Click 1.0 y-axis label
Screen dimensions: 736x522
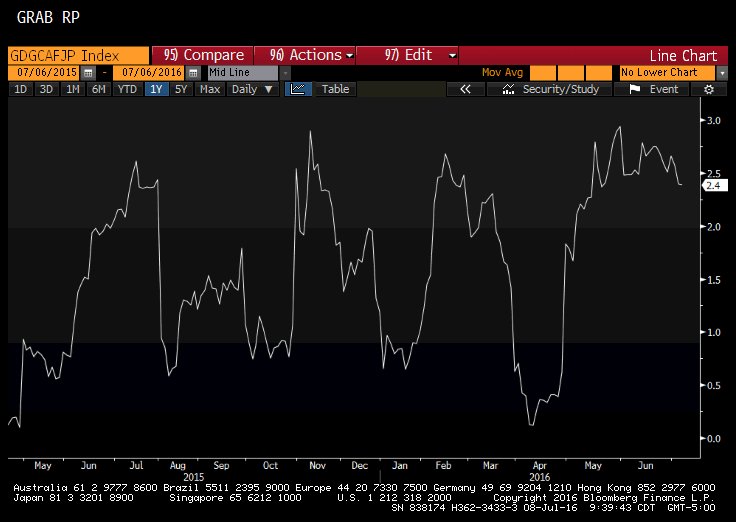click(713, 332)
